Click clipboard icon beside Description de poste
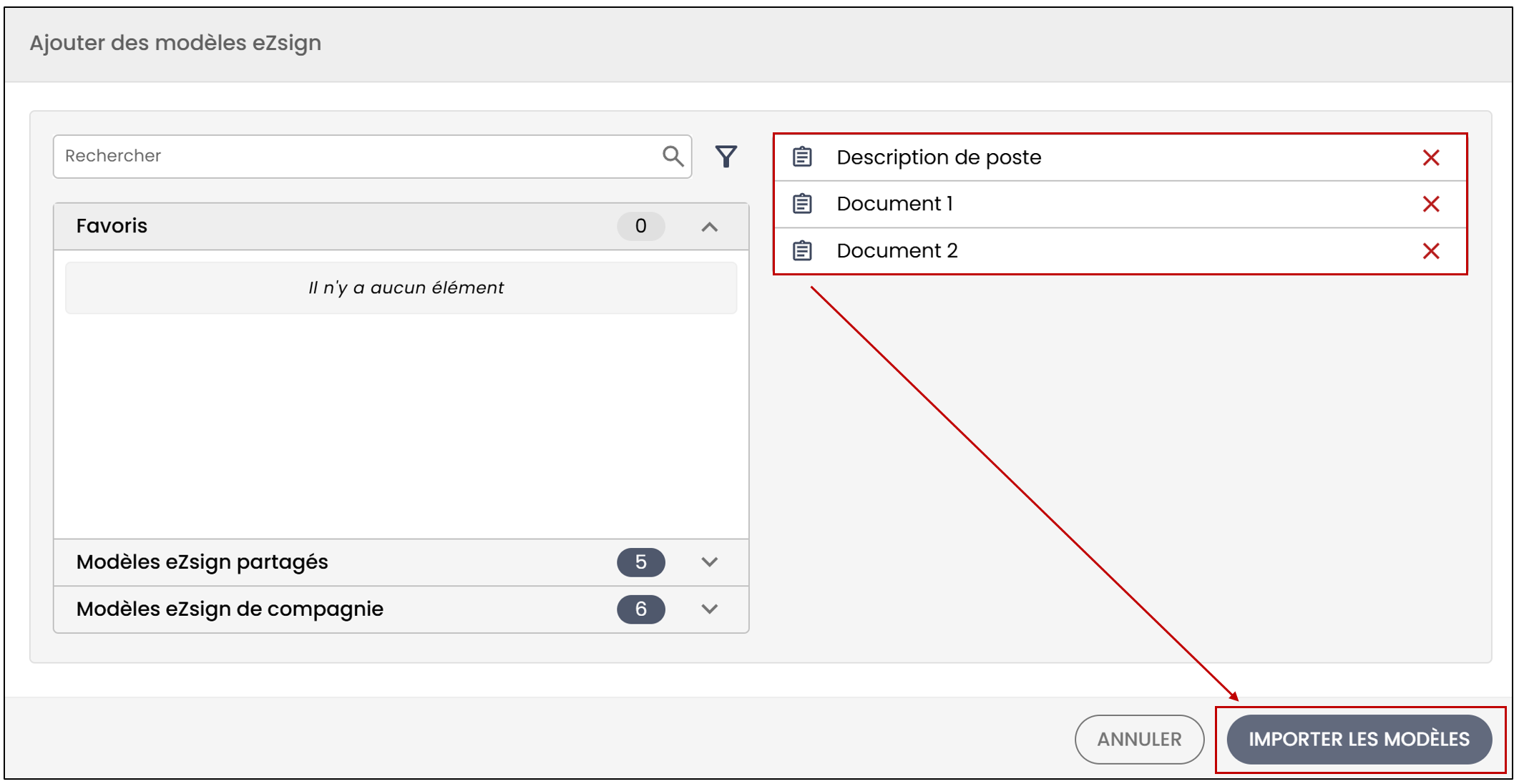1519x784 pixels. pyautogui.click(x=802, y=157)
